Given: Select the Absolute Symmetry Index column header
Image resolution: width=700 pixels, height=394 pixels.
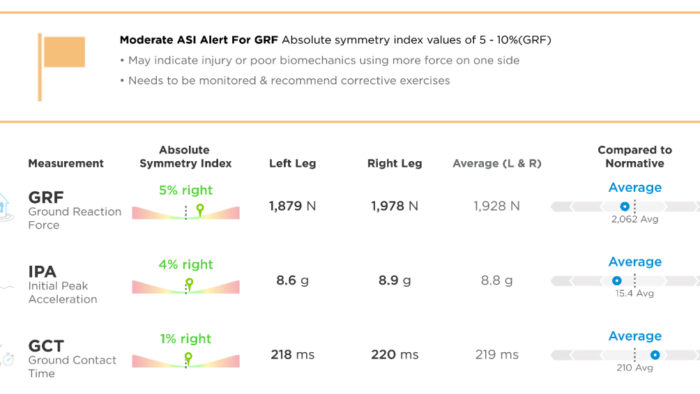Looking at the screenshot, I should pos(185,157).
